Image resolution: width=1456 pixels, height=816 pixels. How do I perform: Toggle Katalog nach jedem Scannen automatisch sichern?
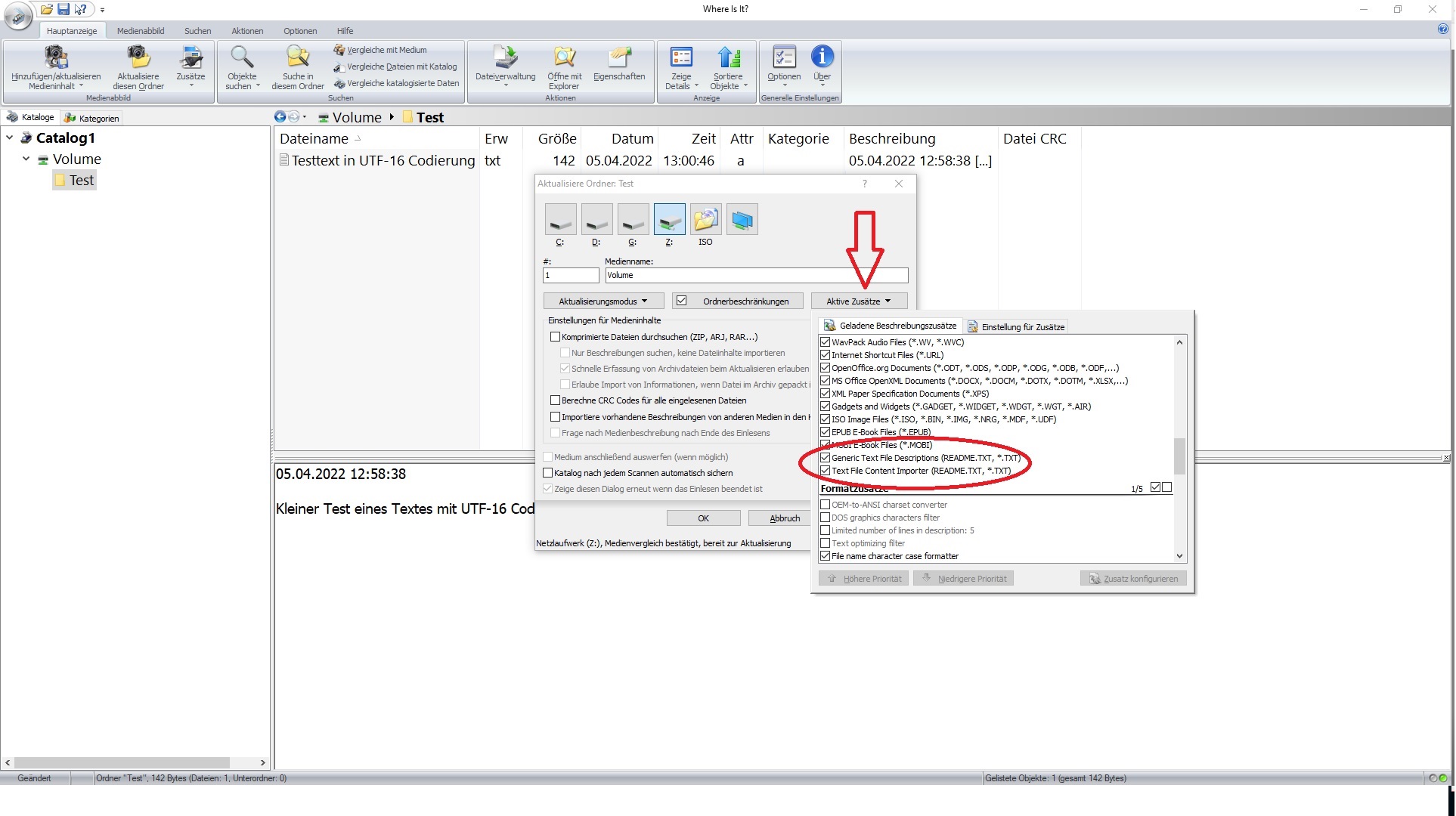548,473
